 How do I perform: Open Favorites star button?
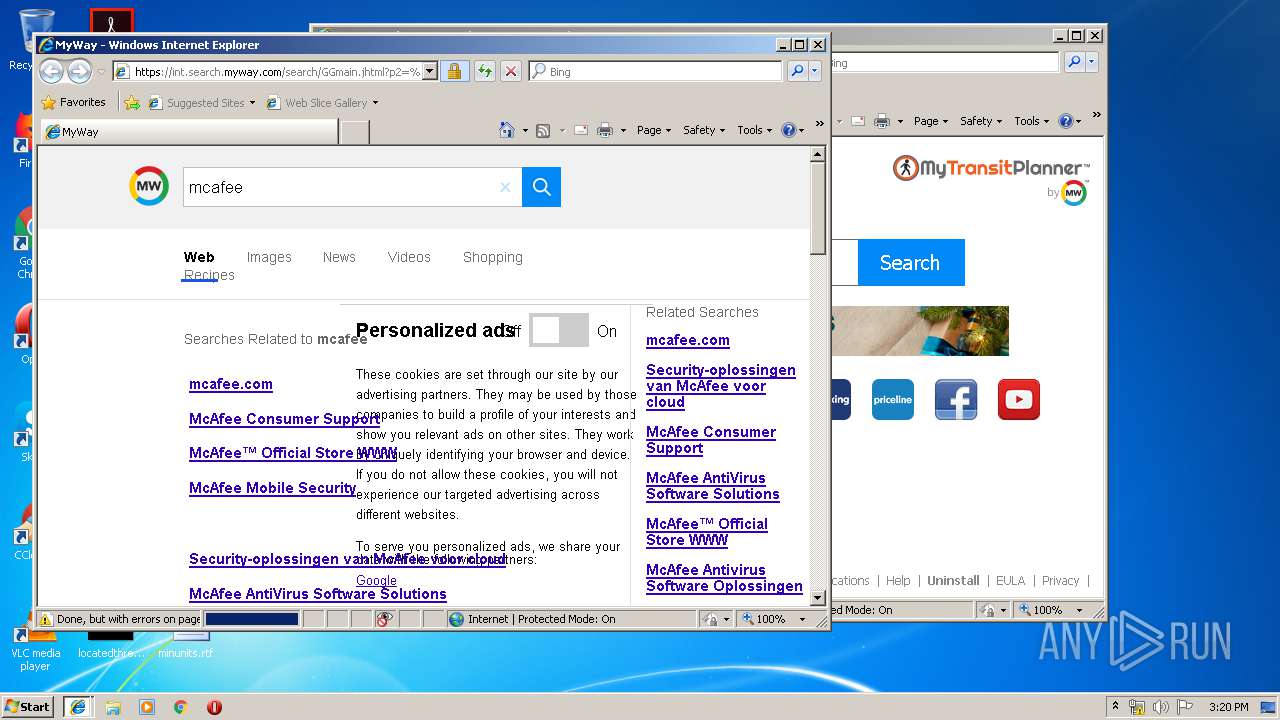click(x=73, y=102)
